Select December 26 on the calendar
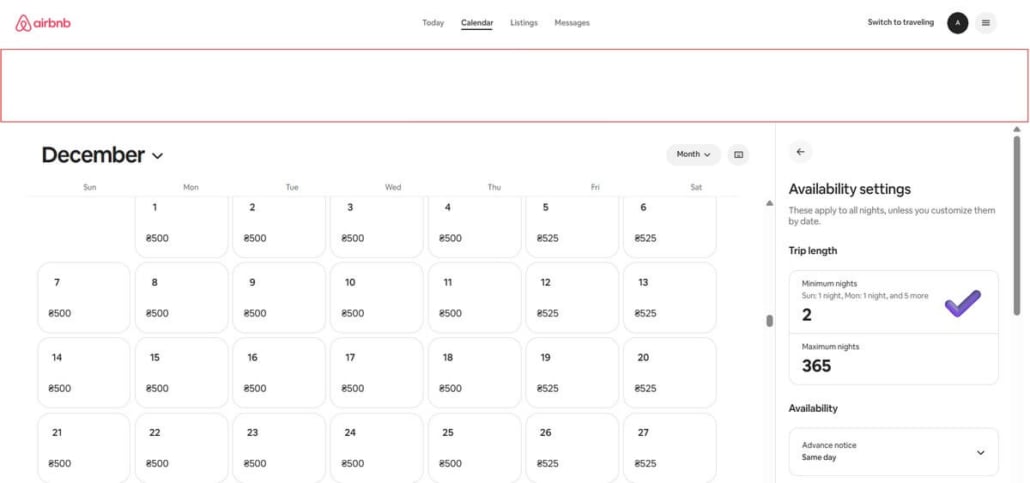The width and height of the screenshot is (1030, 483). (572, 448)
